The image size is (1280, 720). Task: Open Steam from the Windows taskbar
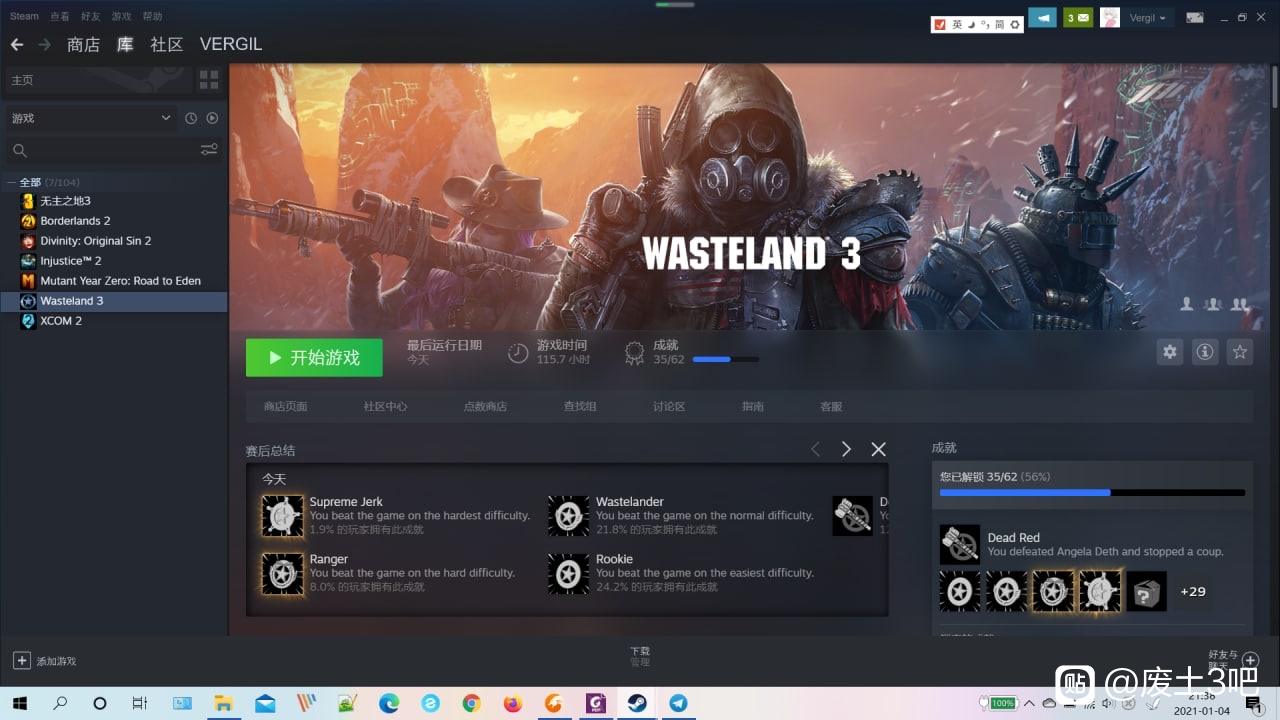(636, 703)
